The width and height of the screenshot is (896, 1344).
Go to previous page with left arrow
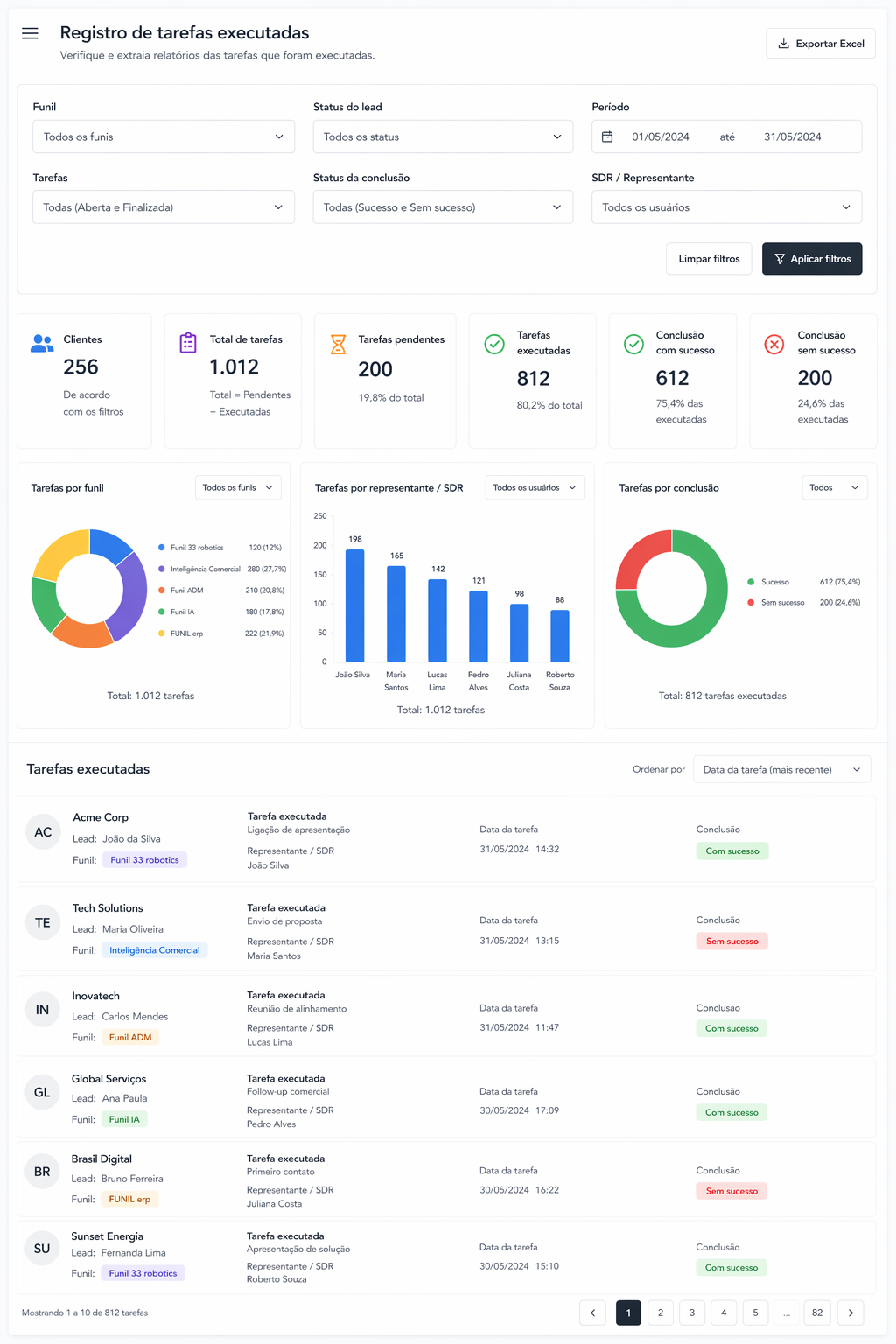[x=592, y=1312]
